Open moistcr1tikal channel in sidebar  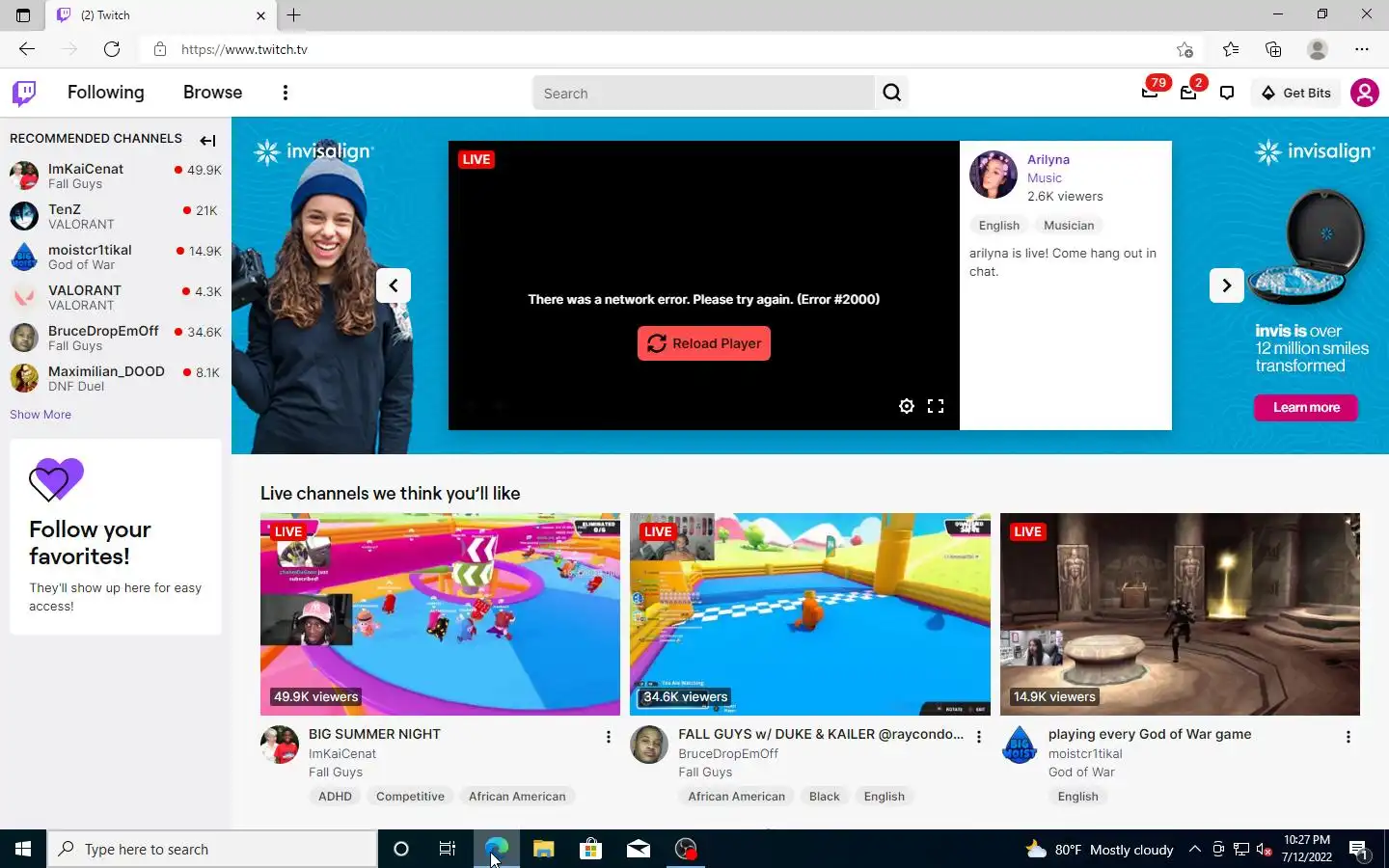(116, 257)
